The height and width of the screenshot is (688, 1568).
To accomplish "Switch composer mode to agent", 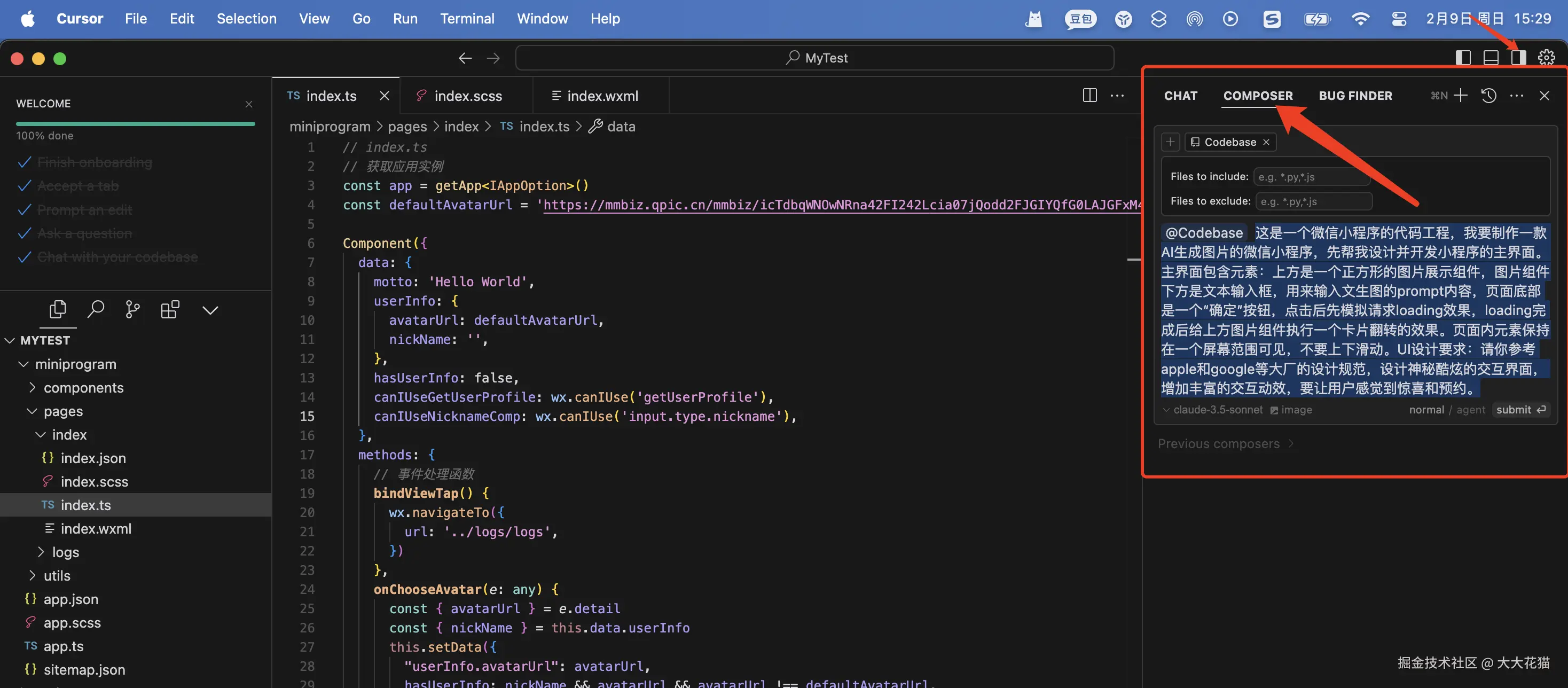I will click(x=1471, y=410).
